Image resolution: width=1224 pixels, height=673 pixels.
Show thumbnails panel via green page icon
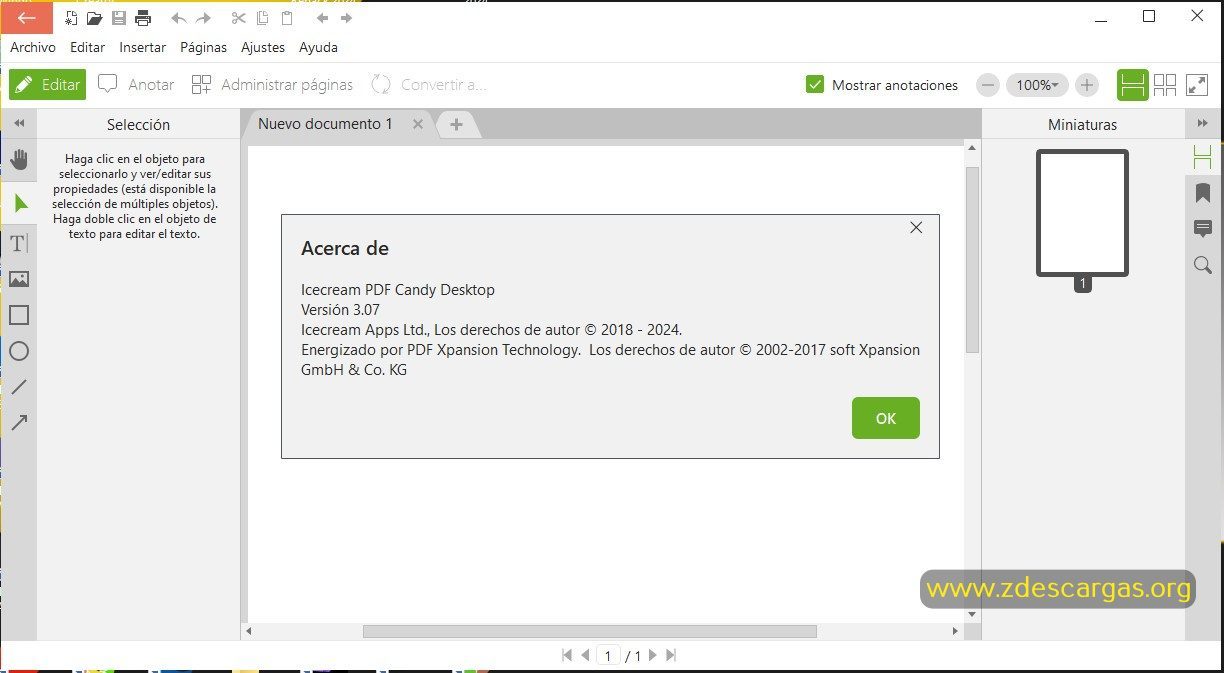(x=1203, y=157)
